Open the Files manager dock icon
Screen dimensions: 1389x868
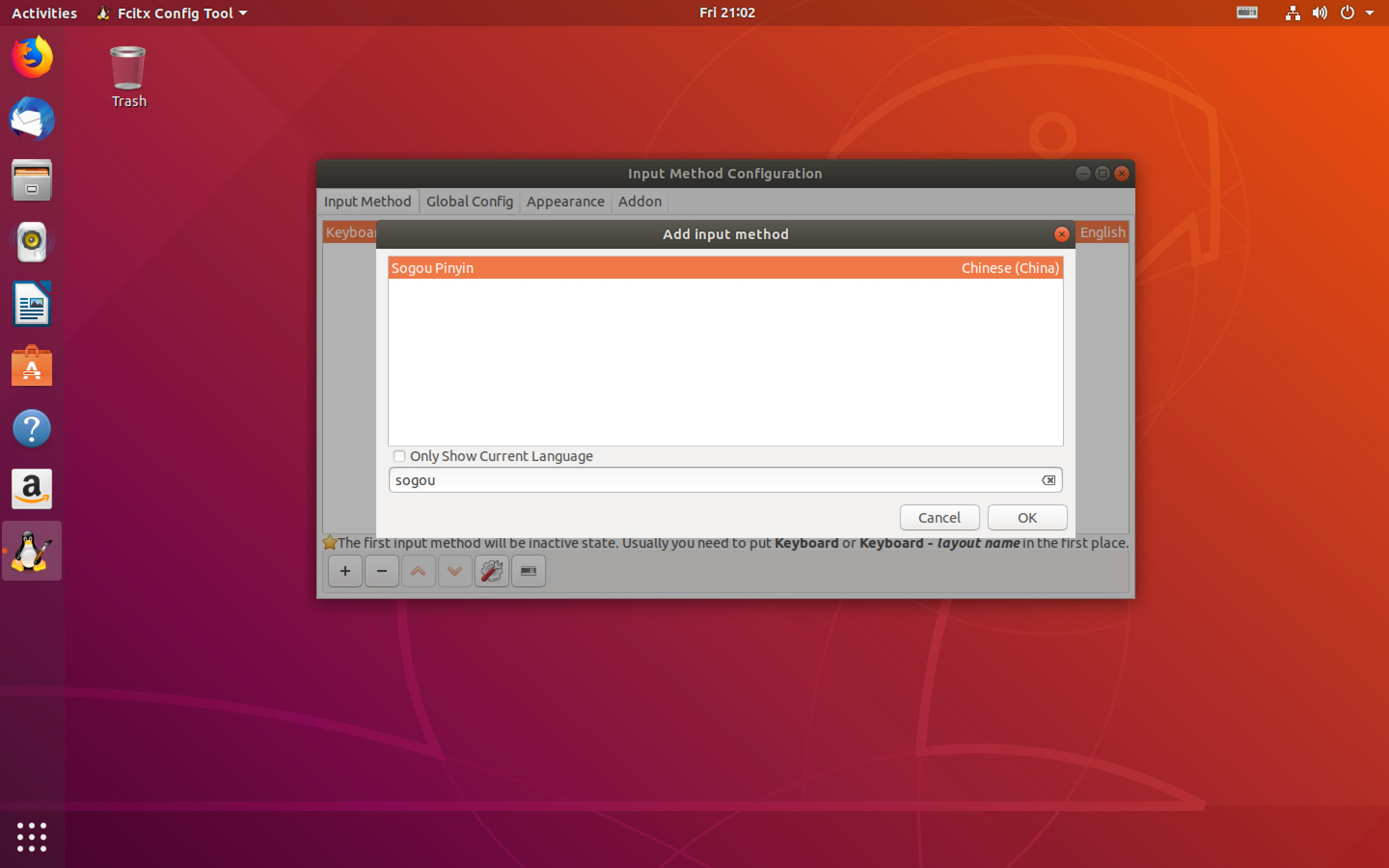point(32,180)
